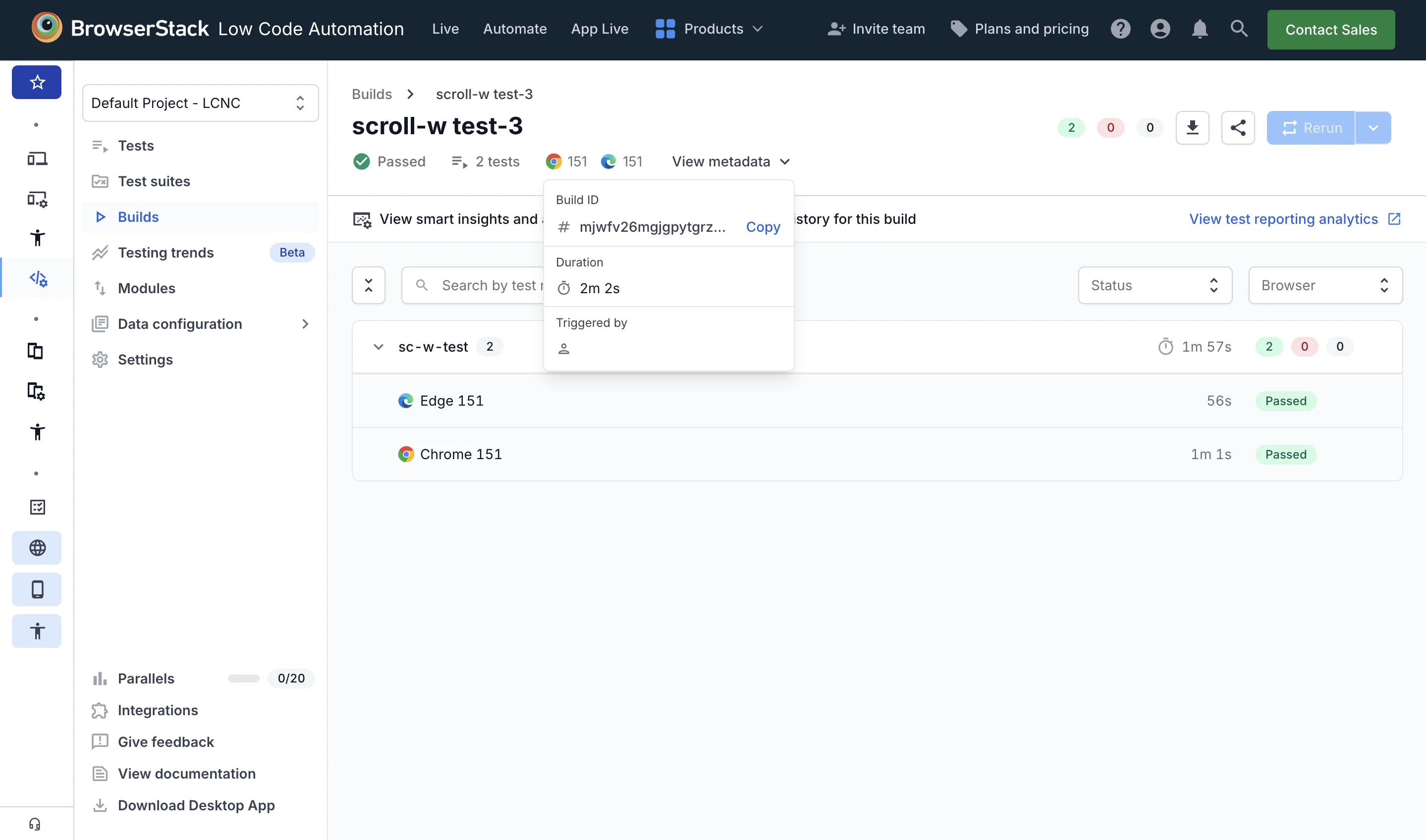Open Plans and pricing
The height and width of the screenshot is (840, 1426).
click(1020, 29)
